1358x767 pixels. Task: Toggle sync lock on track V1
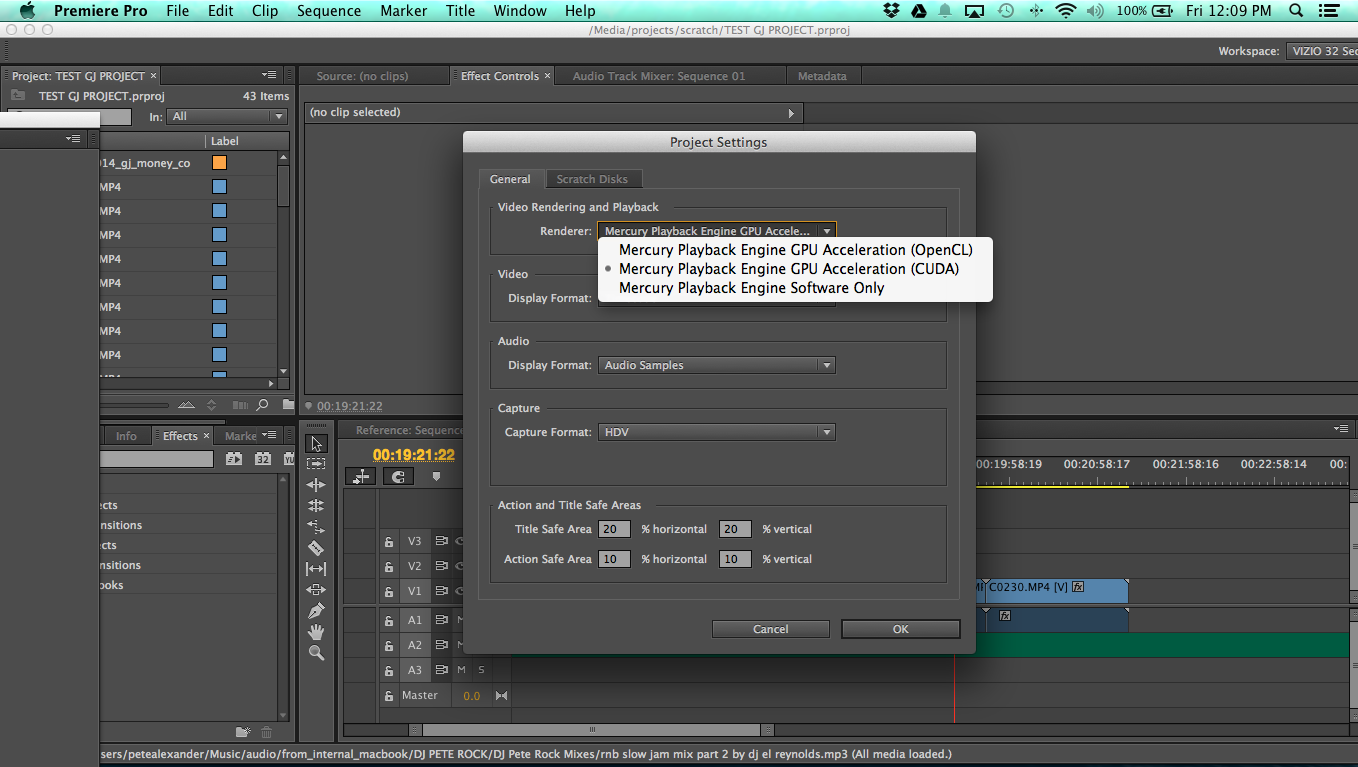pos(441,591)
